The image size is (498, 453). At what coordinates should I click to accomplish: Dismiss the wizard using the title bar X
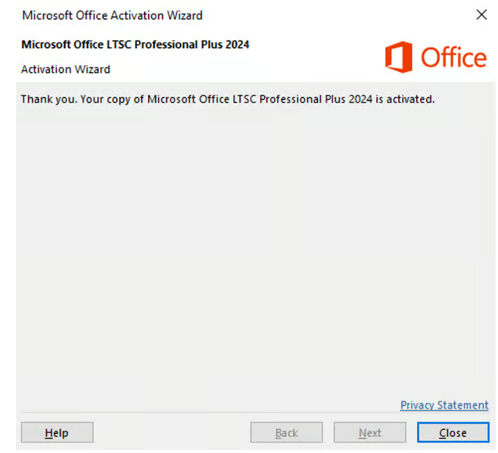(x=481, y=15)
